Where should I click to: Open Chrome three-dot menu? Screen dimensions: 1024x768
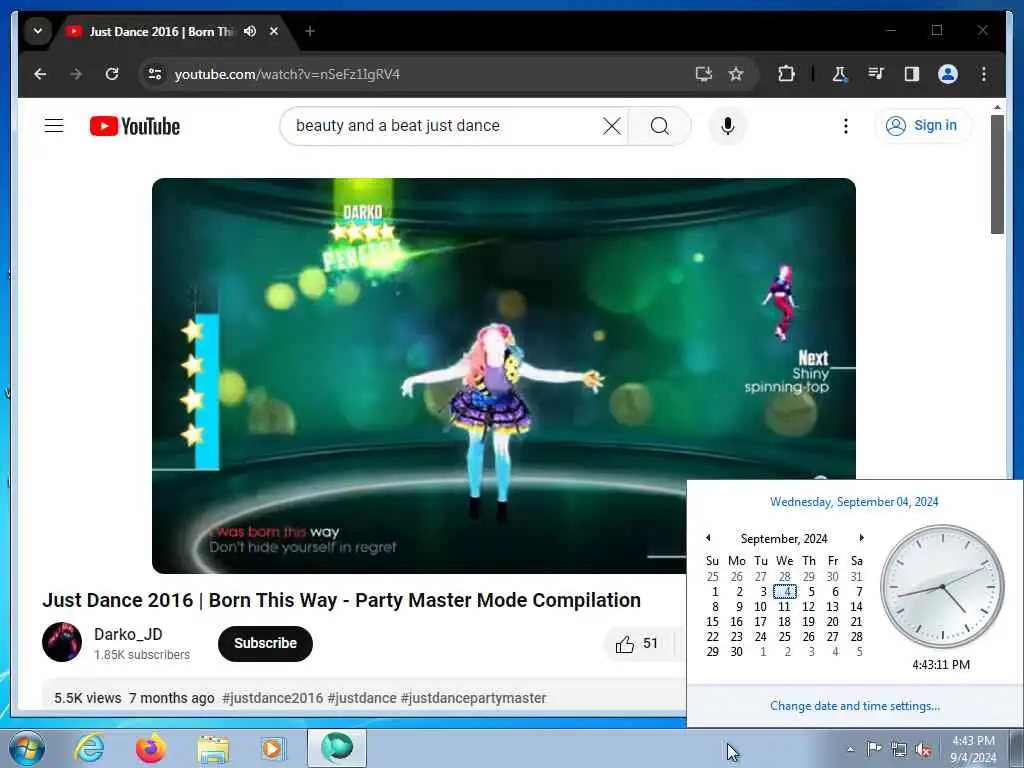pyautogui.click(x=984, y=74)
